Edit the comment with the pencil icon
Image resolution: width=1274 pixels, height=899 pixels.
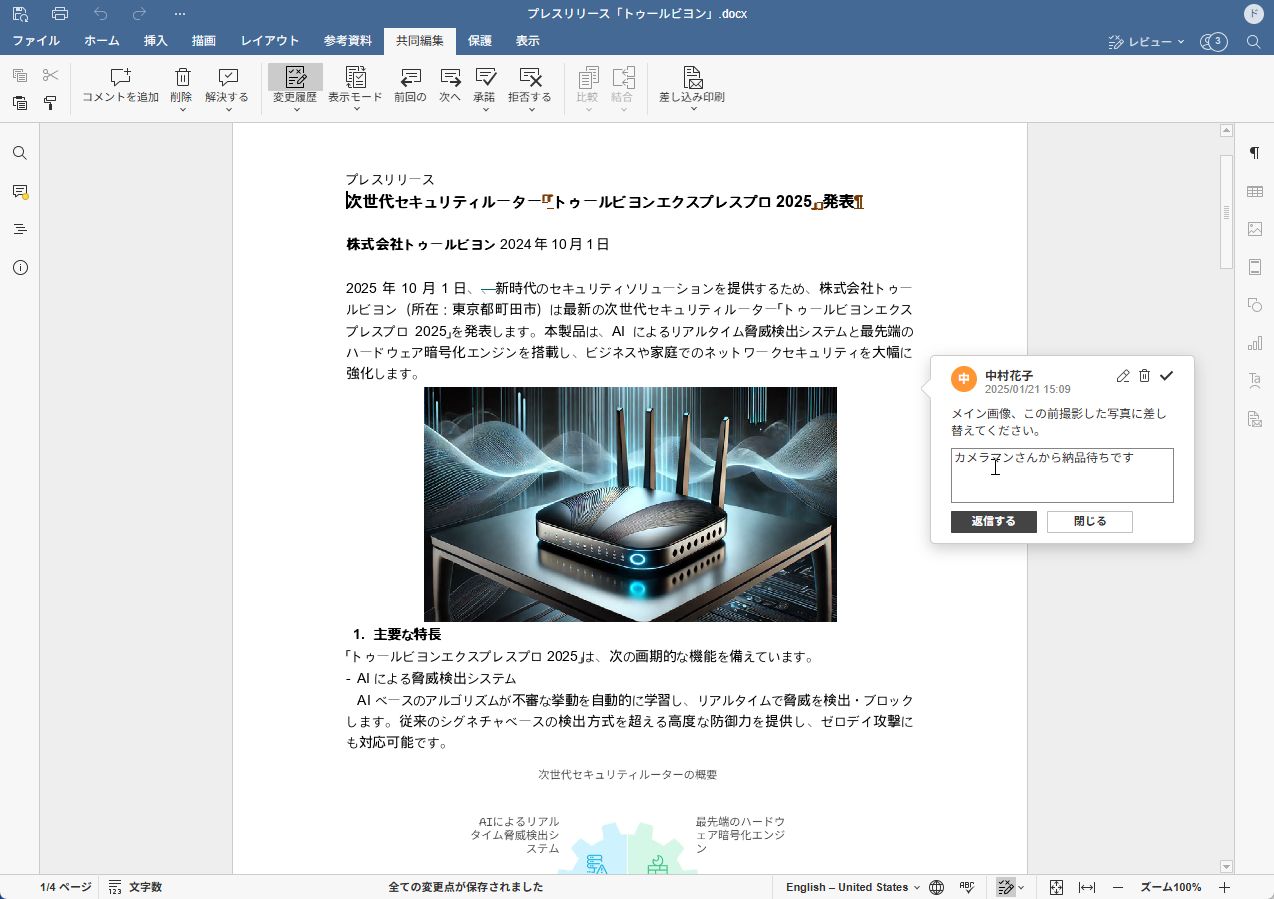[x=1123, y=376]
